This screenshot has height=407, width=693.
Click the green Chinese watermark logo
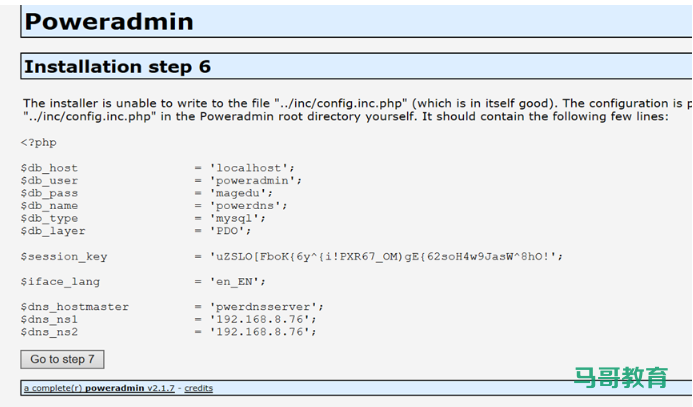[x=620, y=378]
